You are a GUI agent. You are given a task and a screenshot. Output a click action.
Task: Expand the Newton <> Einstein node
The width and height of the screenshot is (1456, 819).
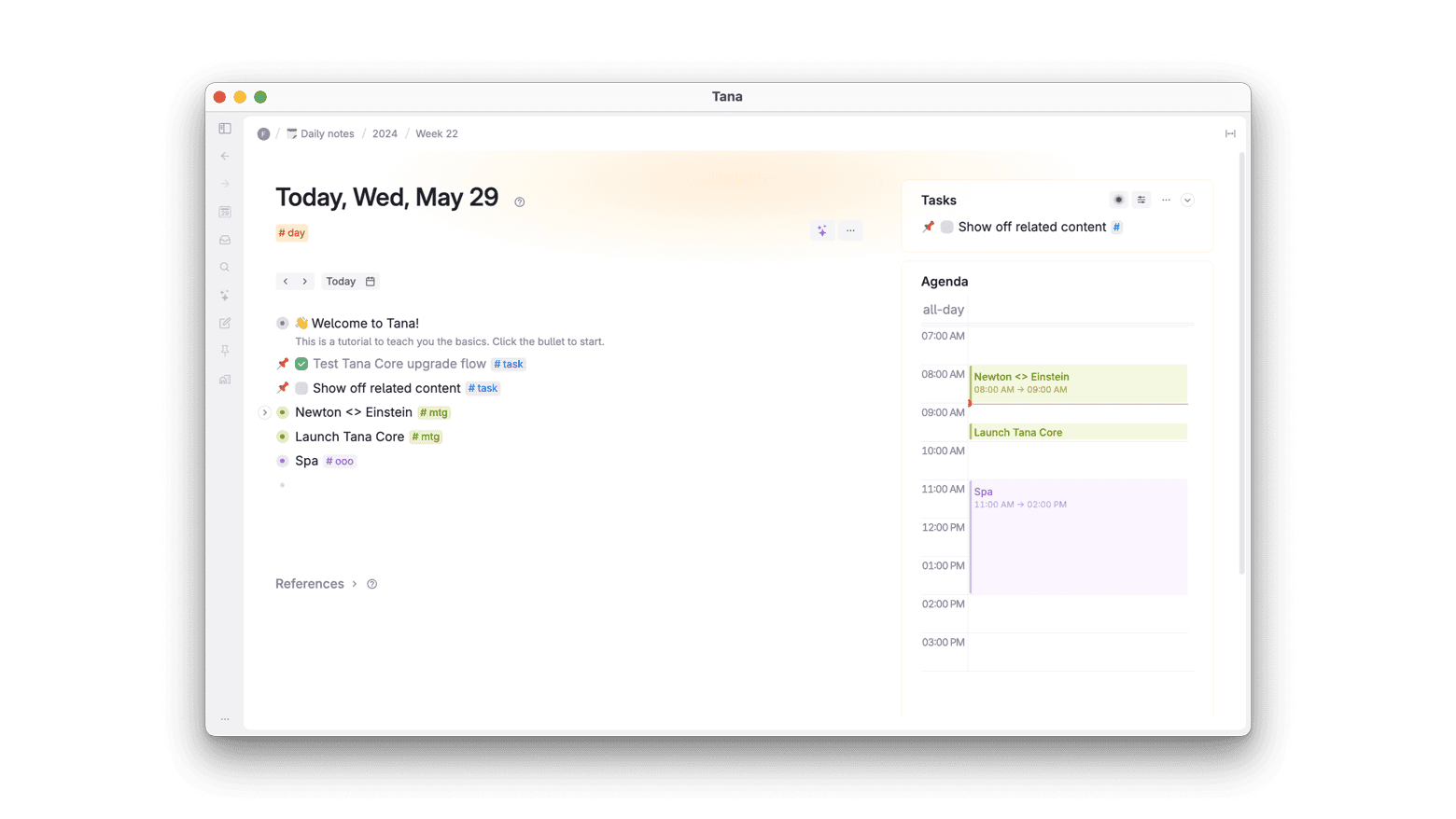coord(265,412)
